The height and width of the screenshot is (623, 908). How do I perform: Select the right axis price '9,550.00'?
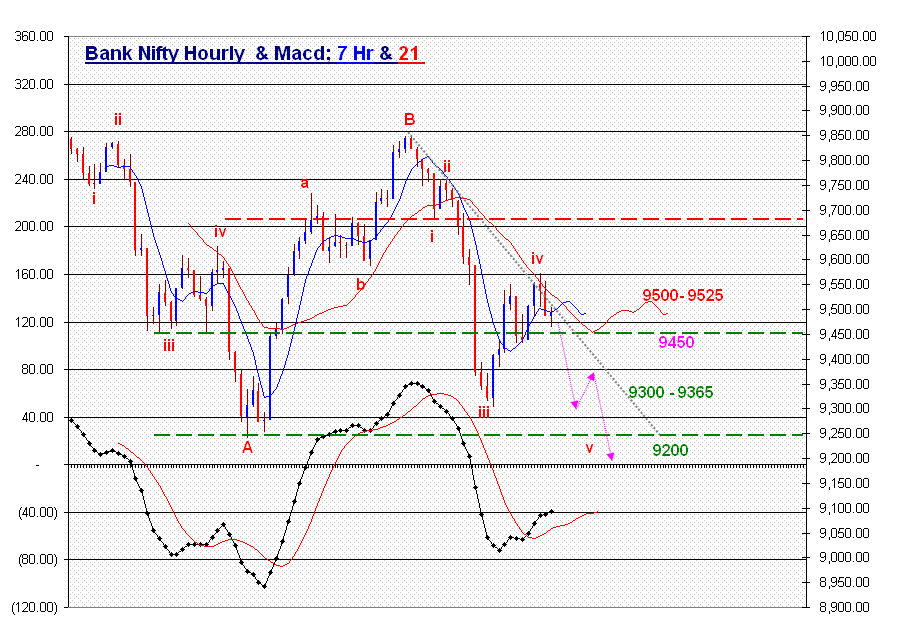[844, 284]
